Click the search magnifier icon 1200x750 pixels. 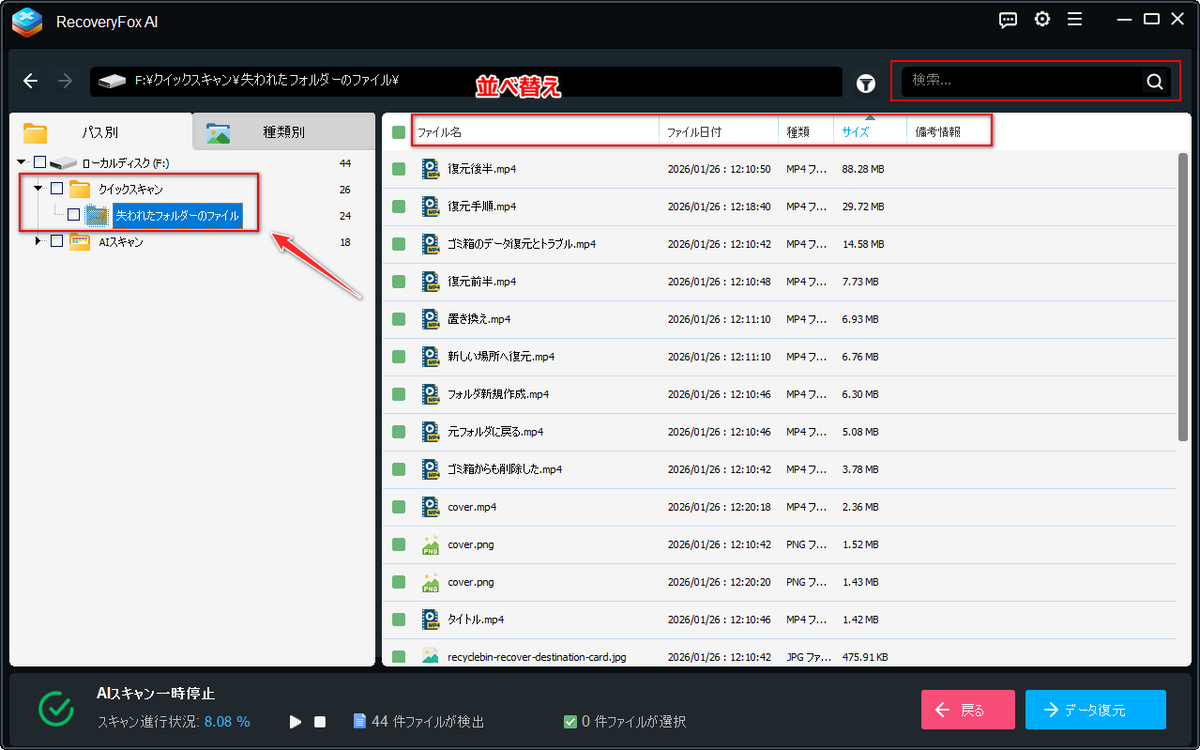(x=1154, y=82)
